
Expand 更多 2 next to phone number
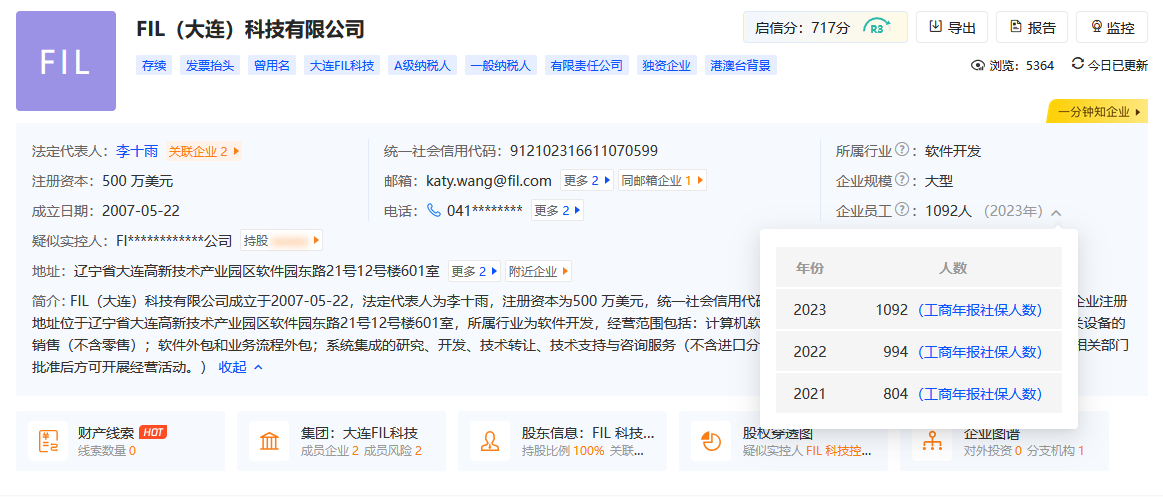click(x=558, y=211)
